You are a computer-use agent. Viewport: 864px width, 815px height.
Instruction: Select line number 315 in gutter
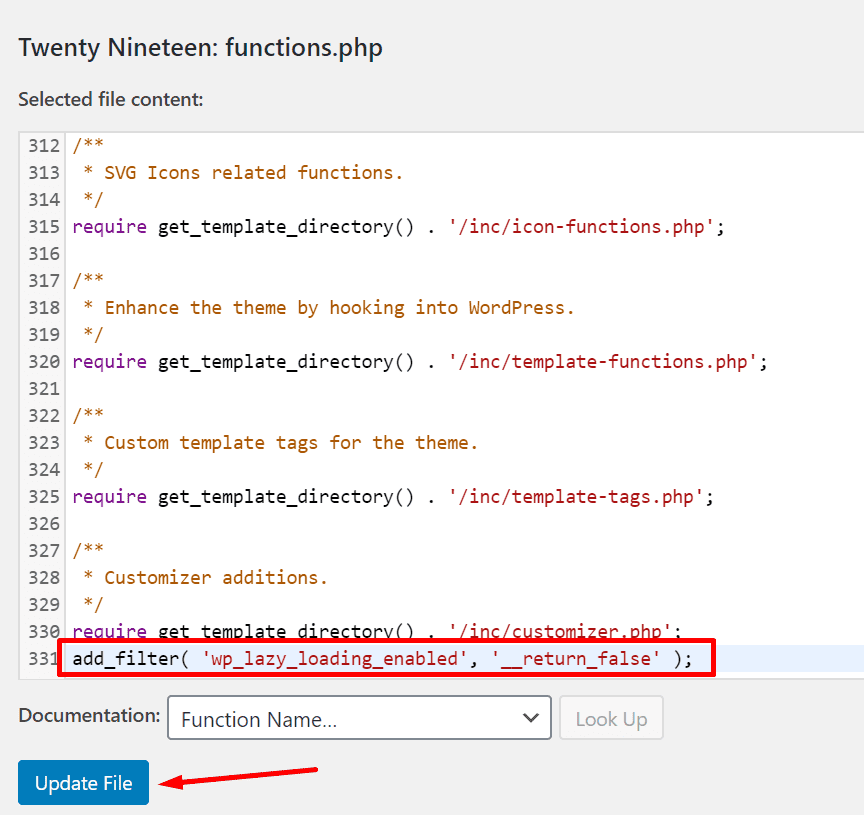[x=44, y=226]
